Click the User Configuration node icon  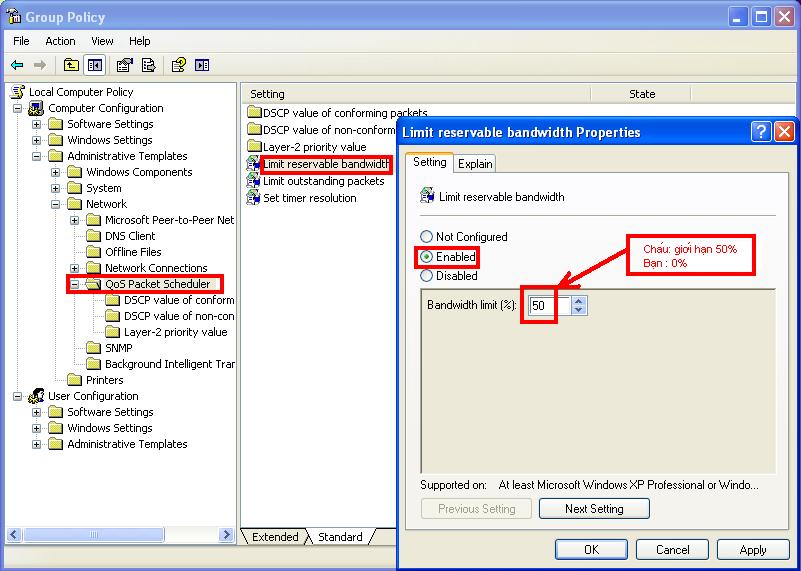point(36,396)
